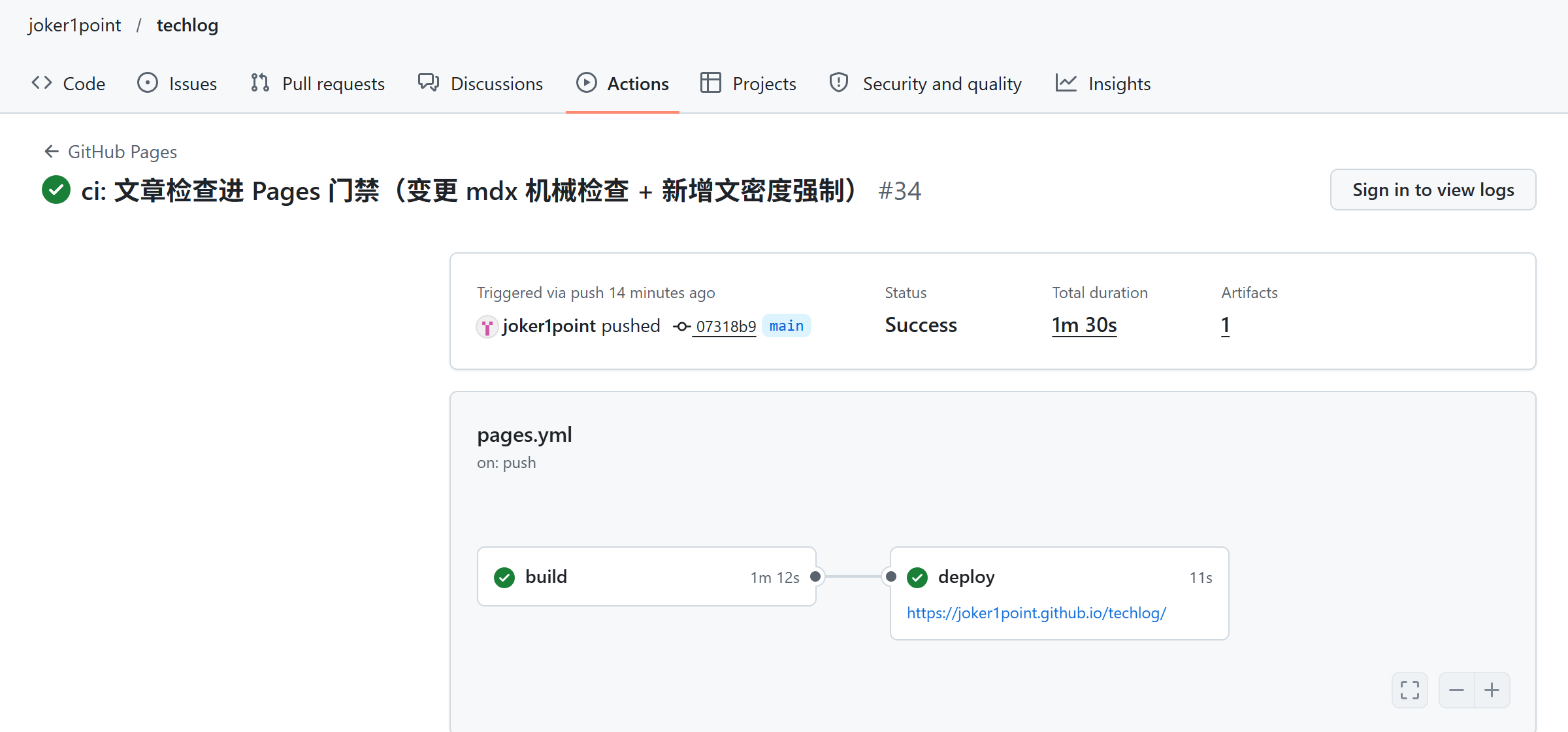Screen dimensions: 1568x732
Task: Toggle fullscreen workflow graph view
Action: click(1410, 690)
